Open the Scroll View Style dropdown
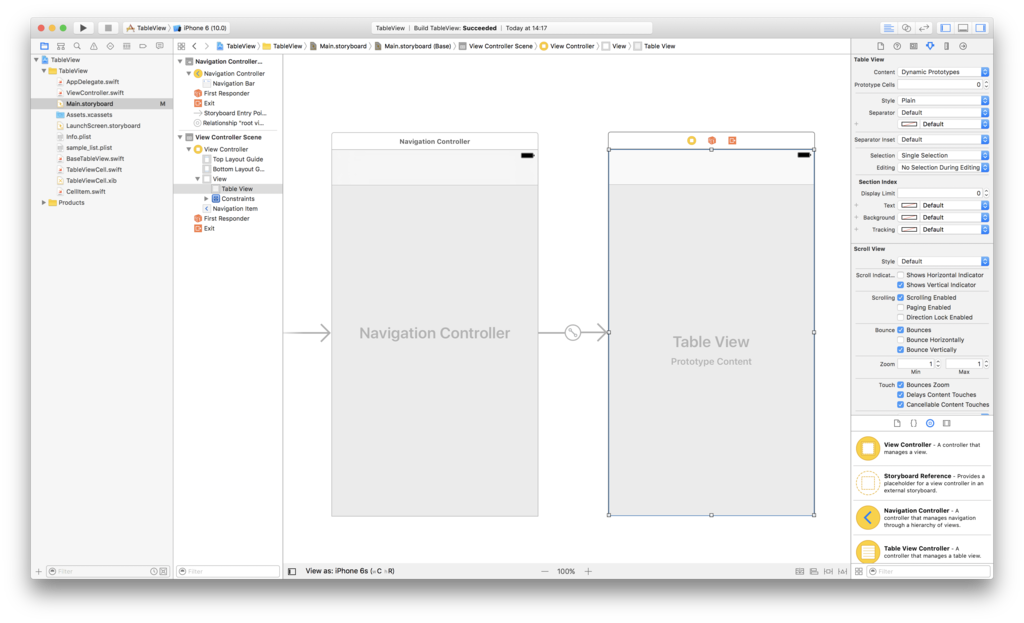This screenshot has height=623, width=1024. pos(943,261)
